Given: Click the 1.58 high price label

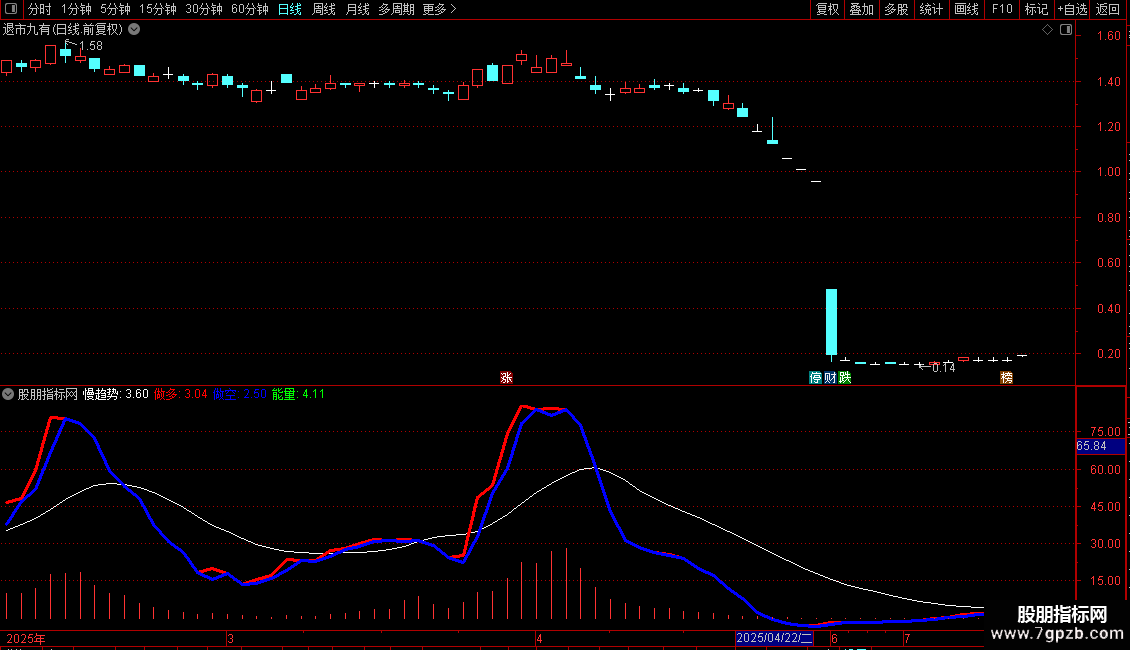Looking at the screenshot, I should tap(91, 45).
